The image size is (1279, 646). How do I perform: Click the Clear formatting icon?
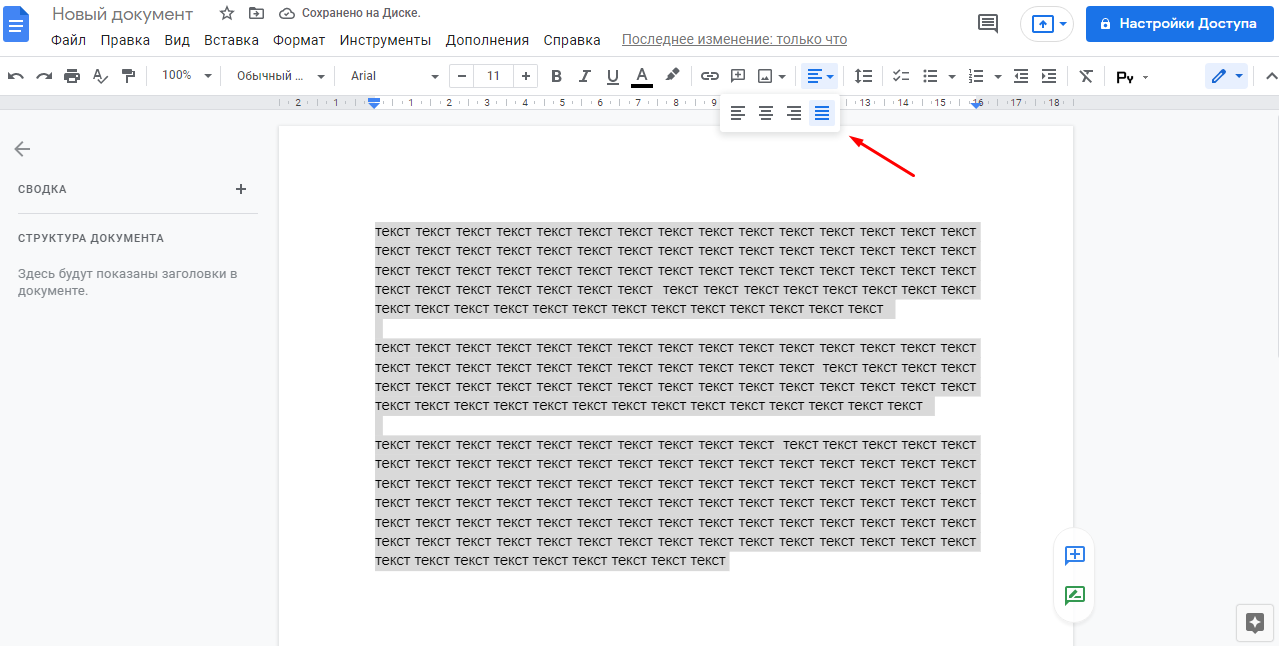(x=1086, y=76)
